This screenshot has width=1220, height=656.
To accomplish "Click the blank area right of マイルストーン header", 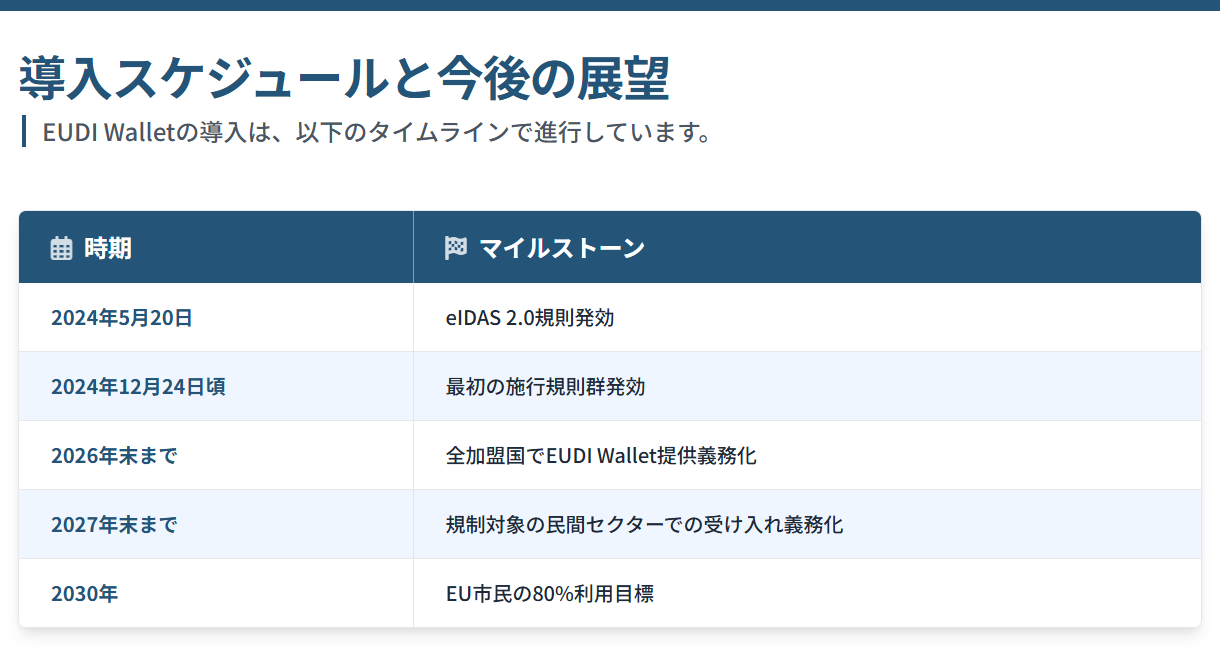I will [920, 248].
